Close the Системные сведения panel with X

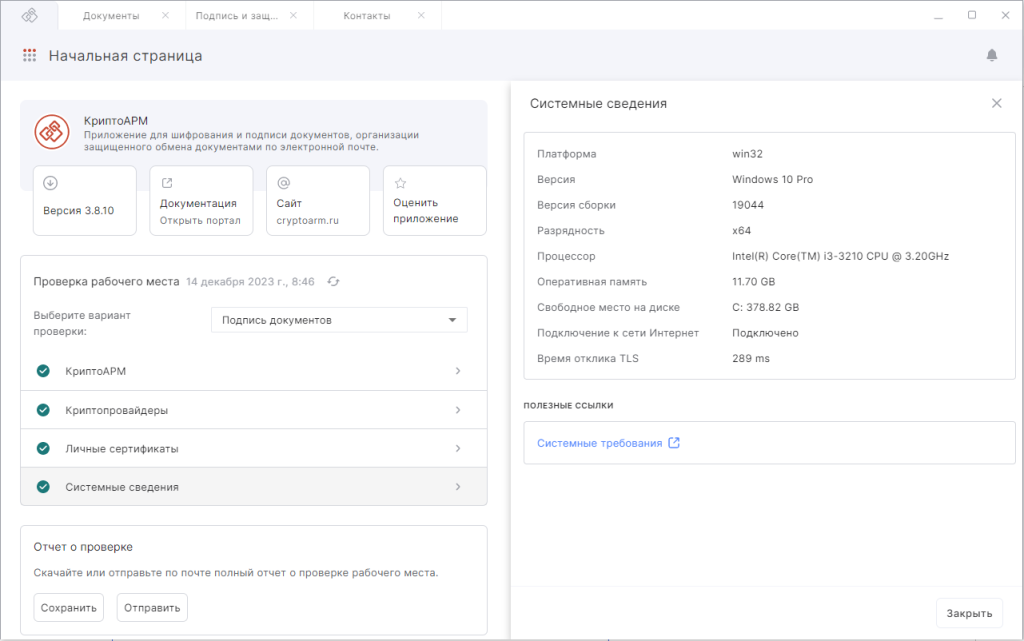(997, 103)
